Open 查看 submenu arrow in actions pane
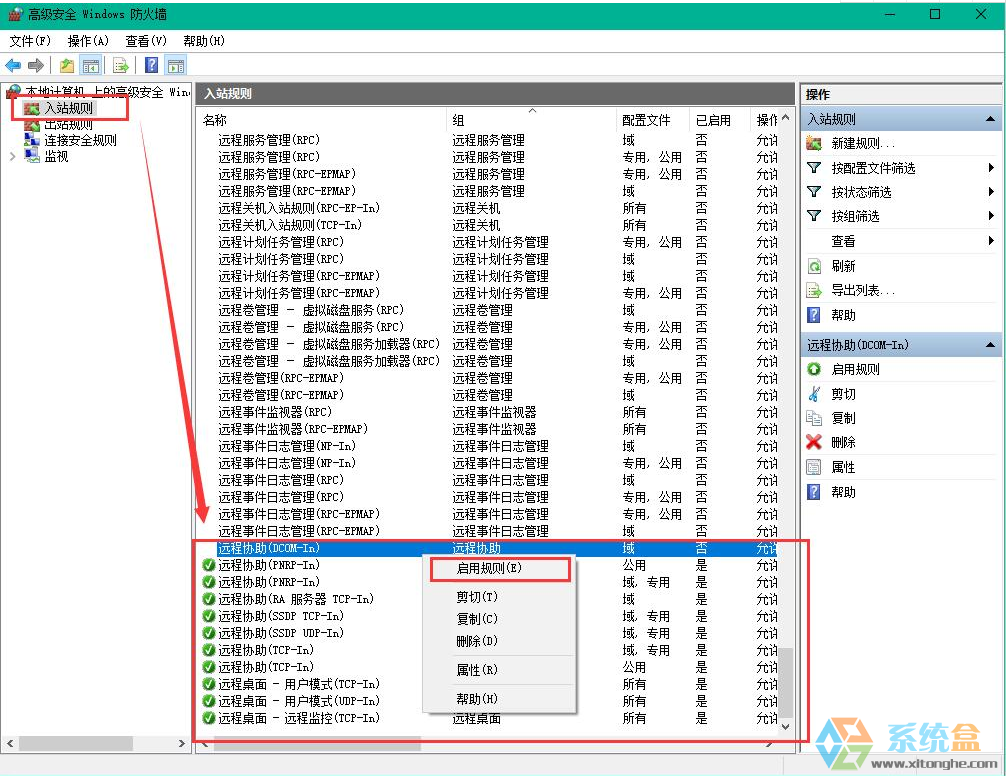 tap(991, 241)
